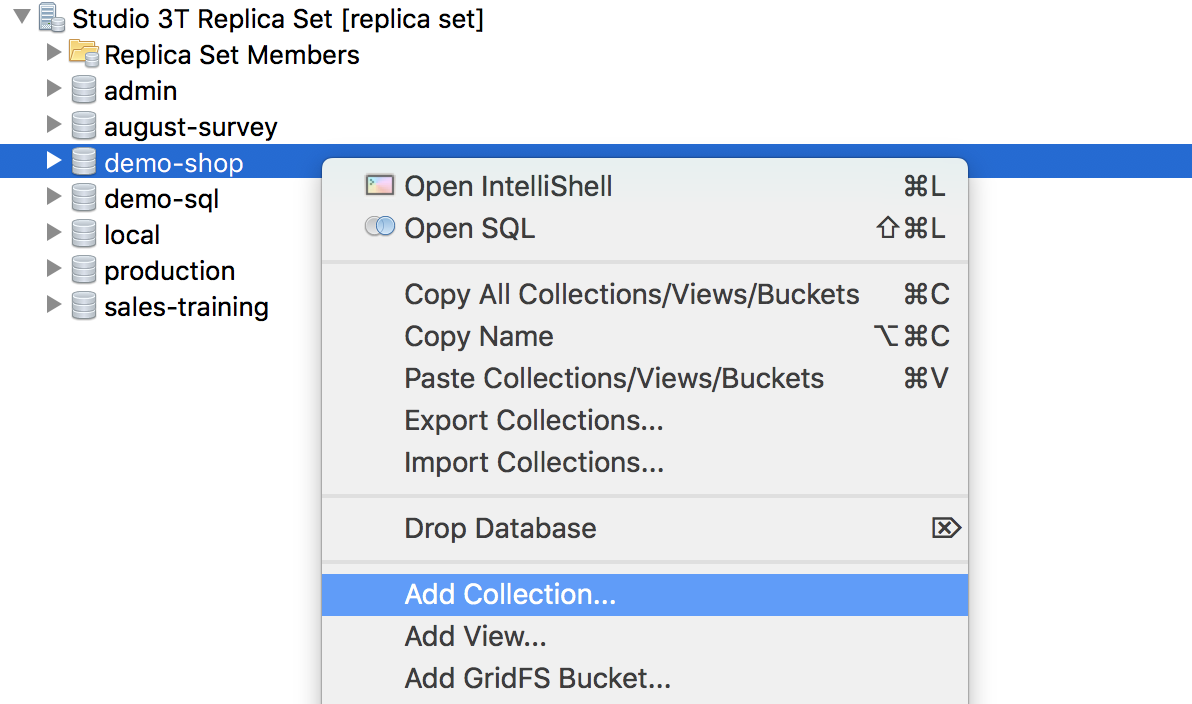This screenshot has height=704, width=1192.
Task: Click the Replica Set Members folder icon
Action: (84, 54)
